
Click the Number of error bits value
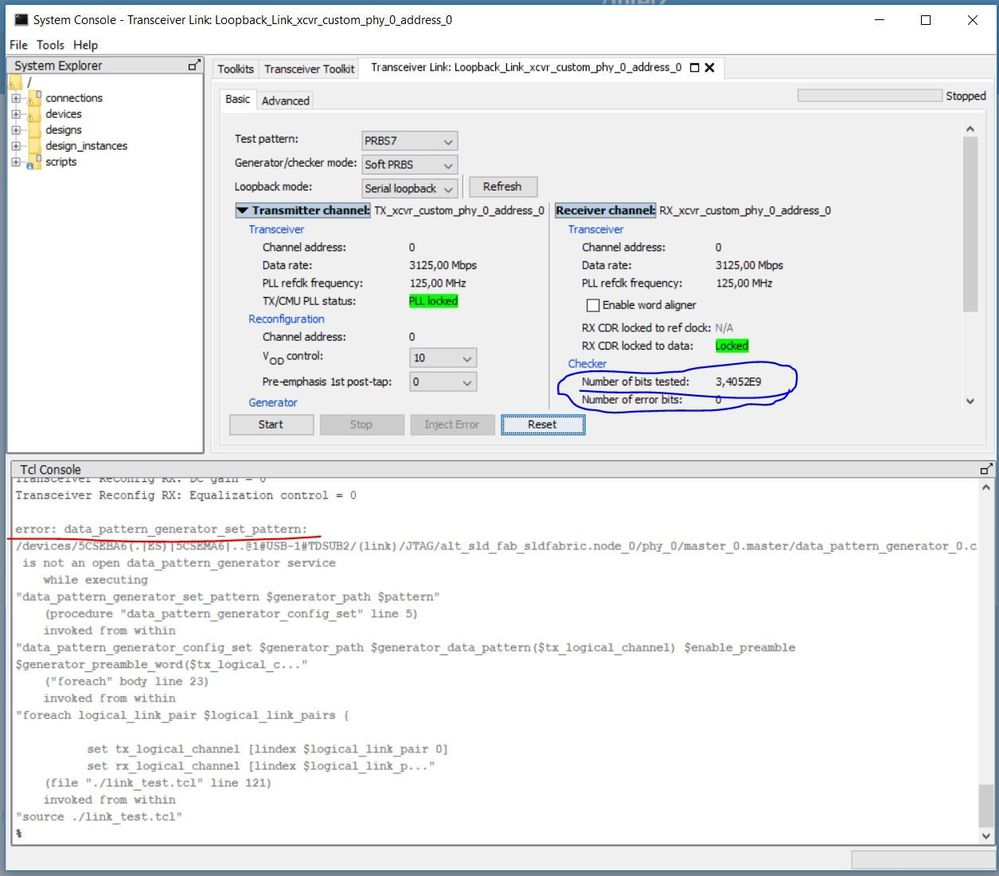click(x=718, y=400)
